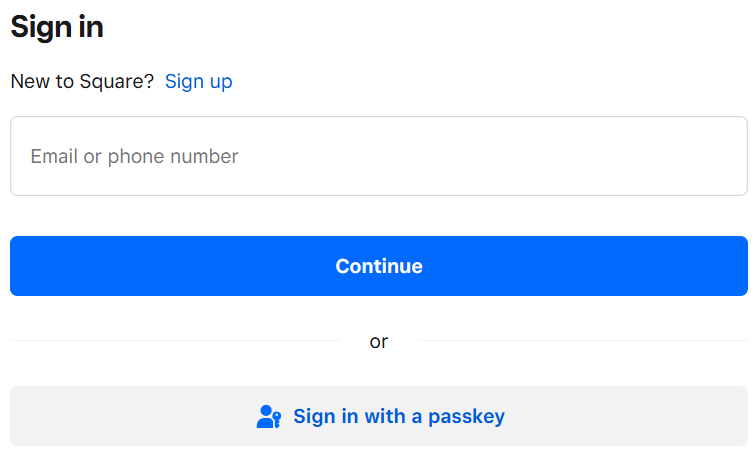Click the user icon beside passkey text
The width and height of the screenshot is (756, 456).
pos(269,416)
